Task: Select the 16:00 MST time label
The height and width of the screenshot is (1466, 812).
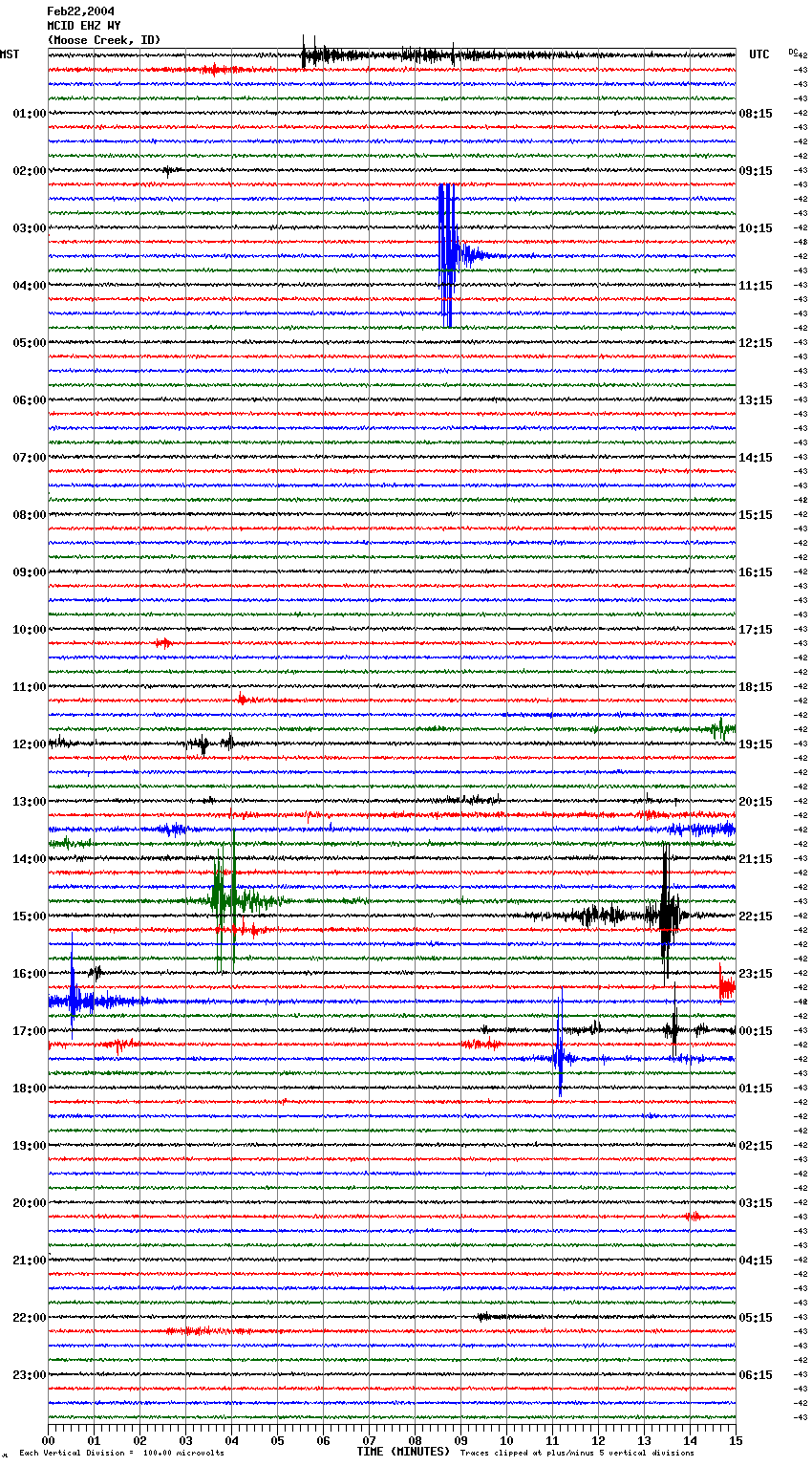Action: [x=29, y=974]
